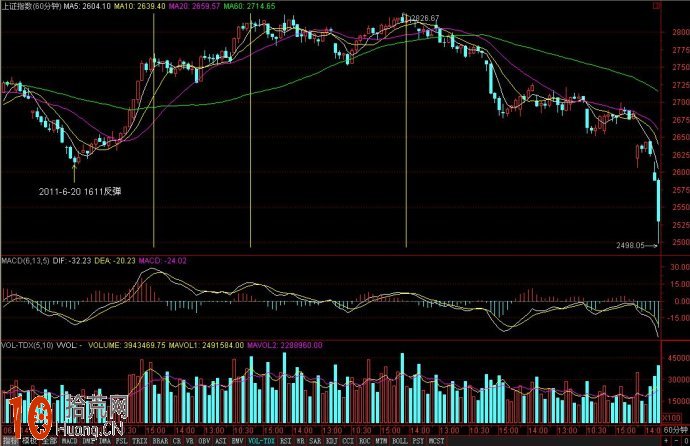Switch to the DMI indicator tab
690x446 pixels.
coord(89,440)
